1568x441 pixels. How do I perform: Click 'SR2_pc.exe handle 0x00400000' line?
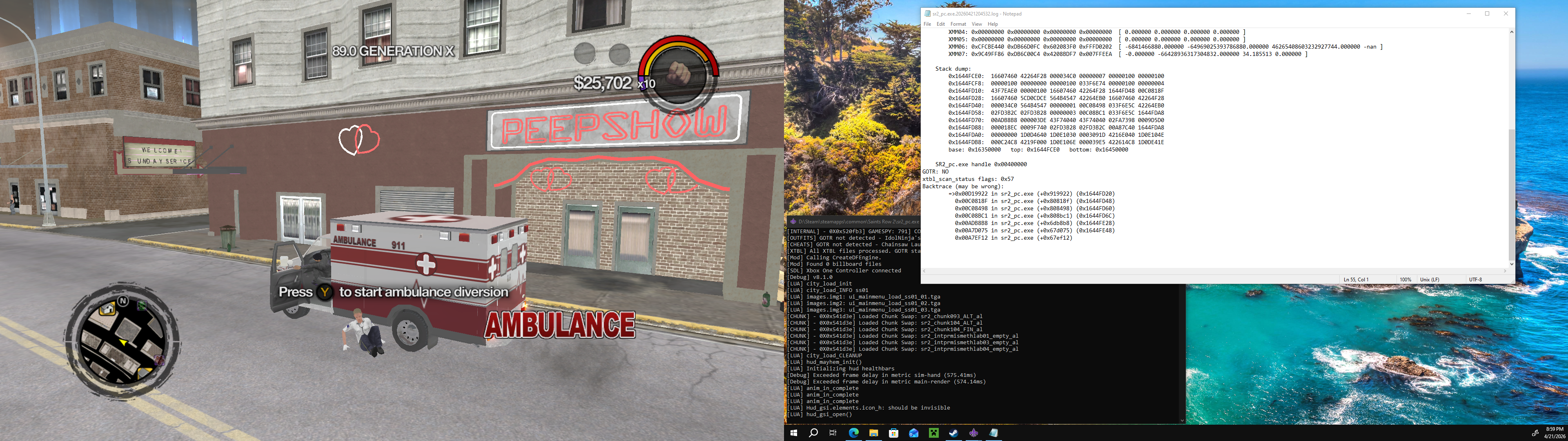(980, 165)
